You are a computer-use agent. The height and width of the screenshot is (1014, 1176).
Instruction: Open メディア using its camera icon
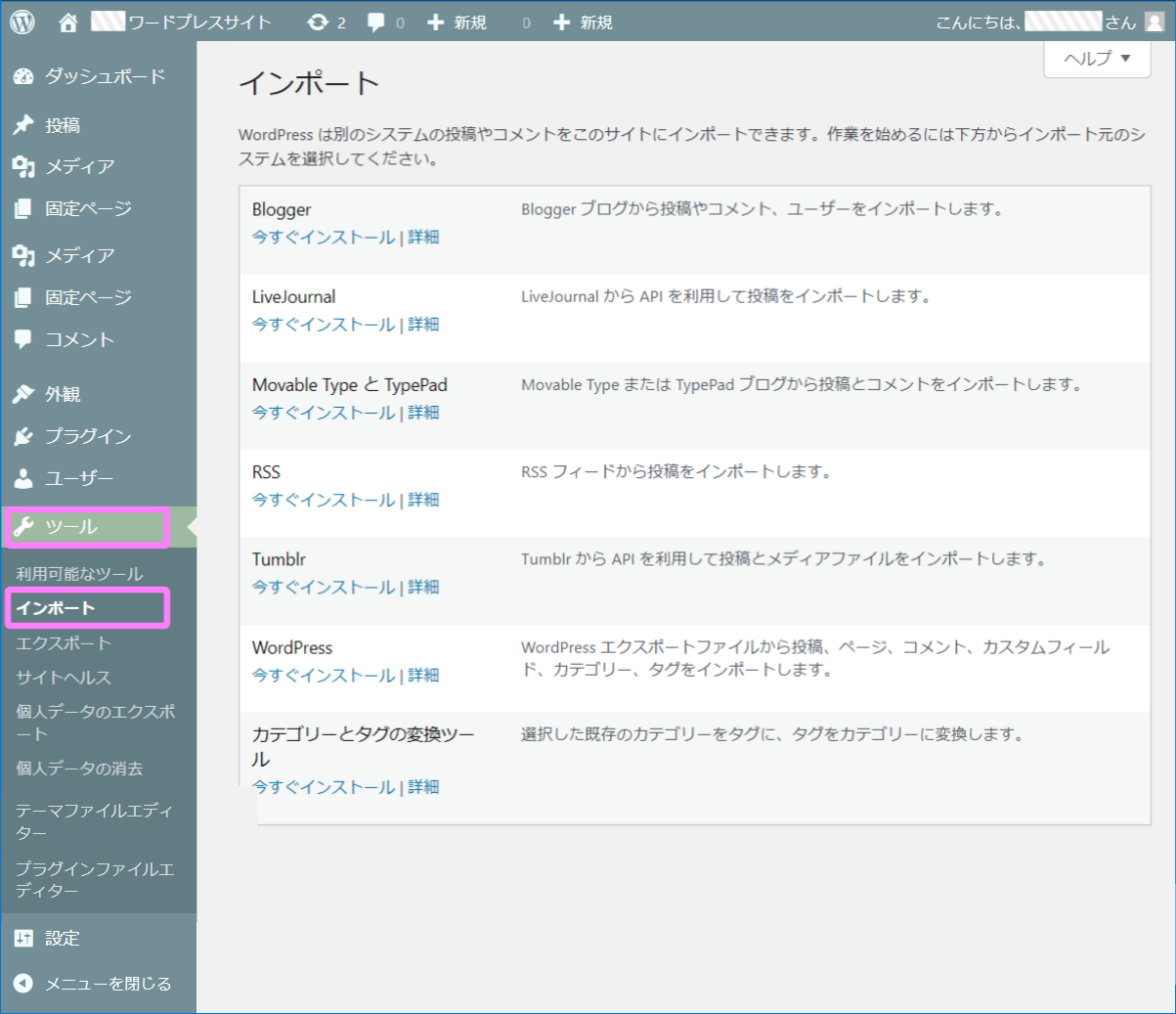(24, 166)
